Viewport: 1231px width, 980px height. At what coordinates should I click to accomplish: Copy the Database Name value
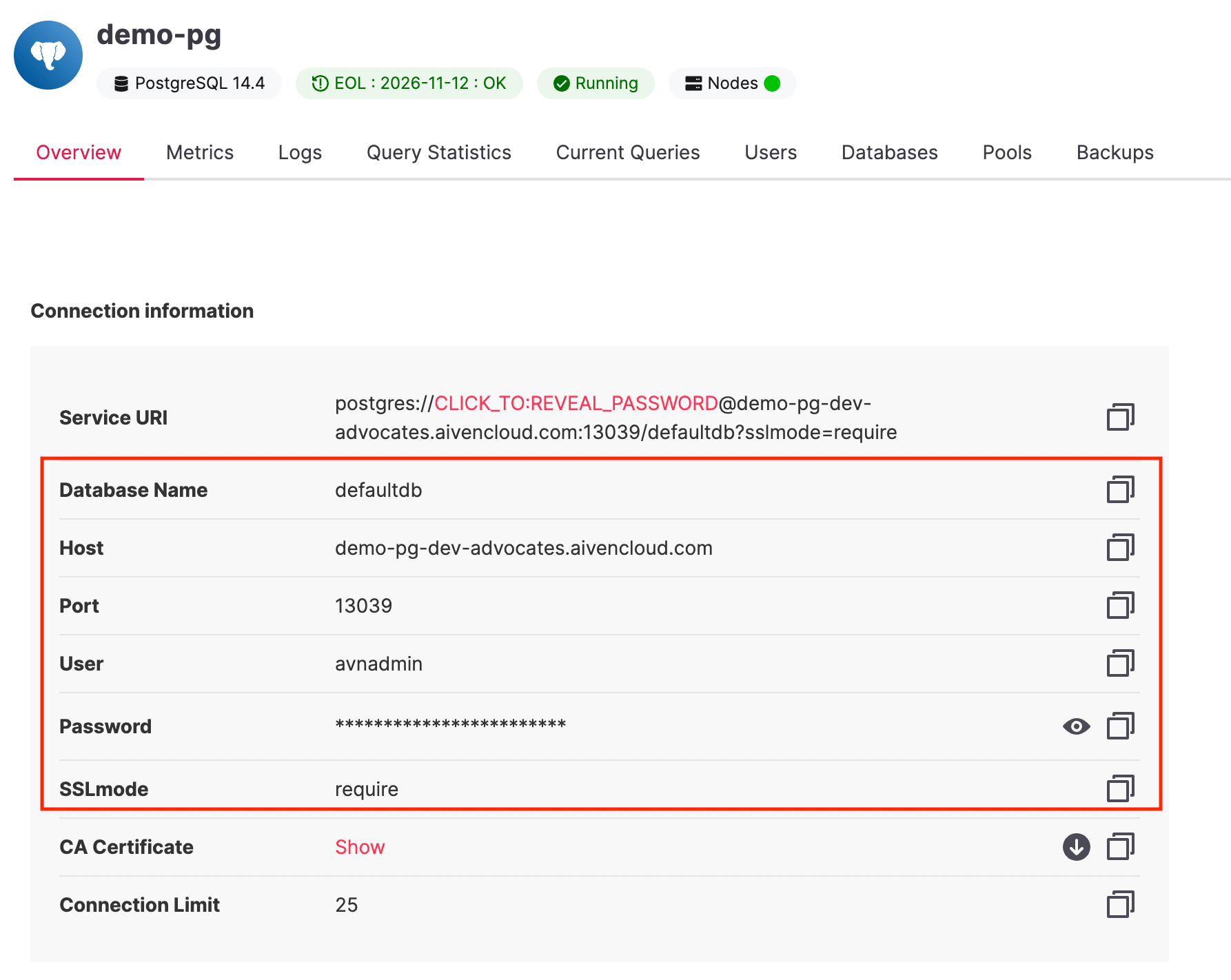tap(1120, 489)
